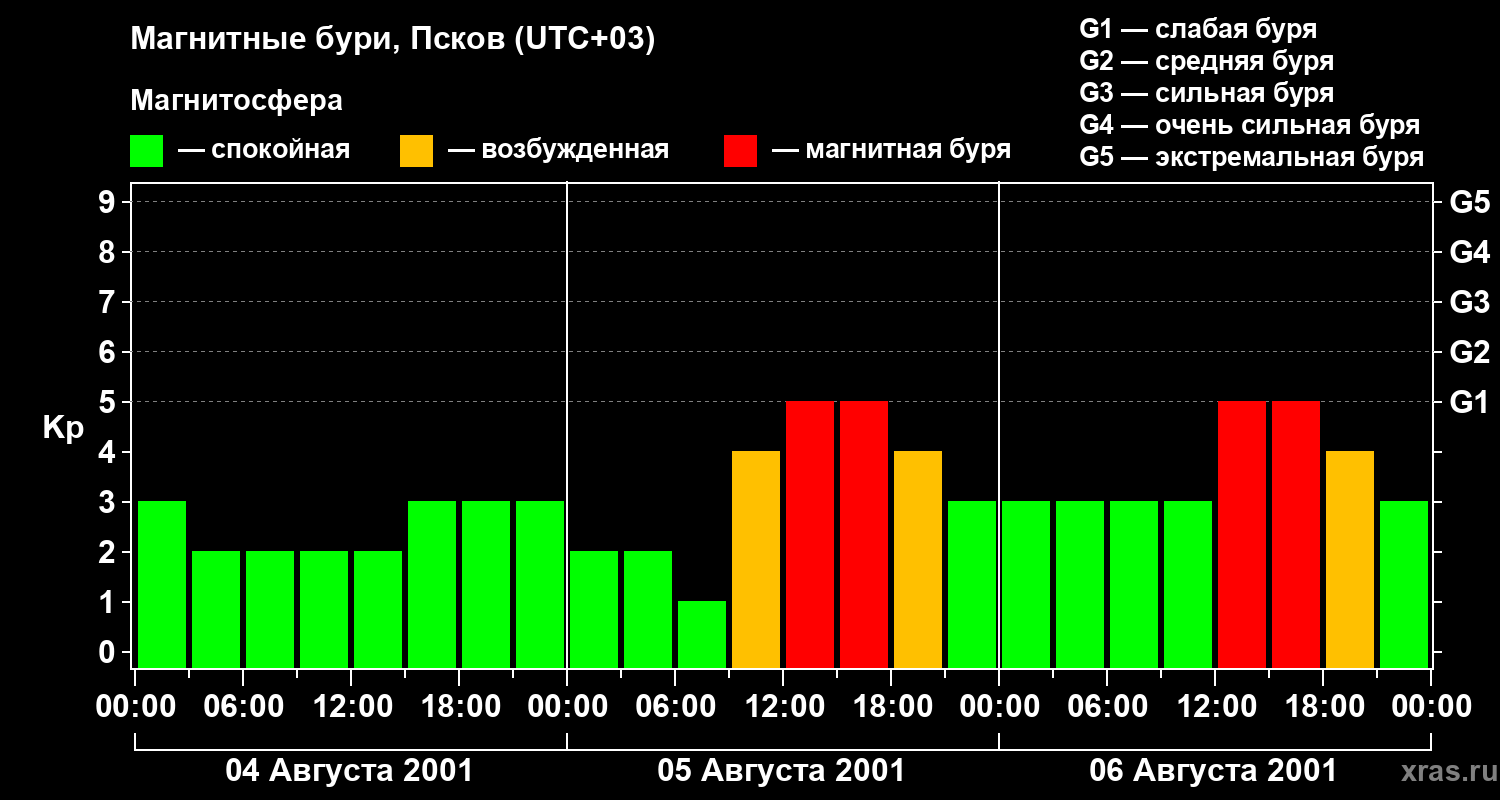Click the '05 Августа 2001' date label
This screenshot has height=800, width=1500.
pyautogui.click(x=781, y=771)
